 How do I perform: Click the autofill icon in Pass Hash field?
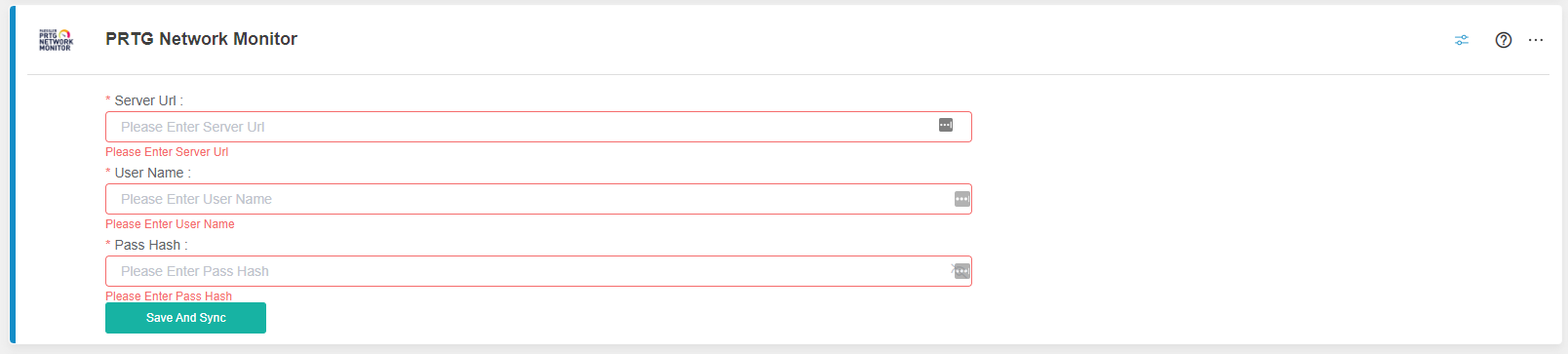point(963,271)
